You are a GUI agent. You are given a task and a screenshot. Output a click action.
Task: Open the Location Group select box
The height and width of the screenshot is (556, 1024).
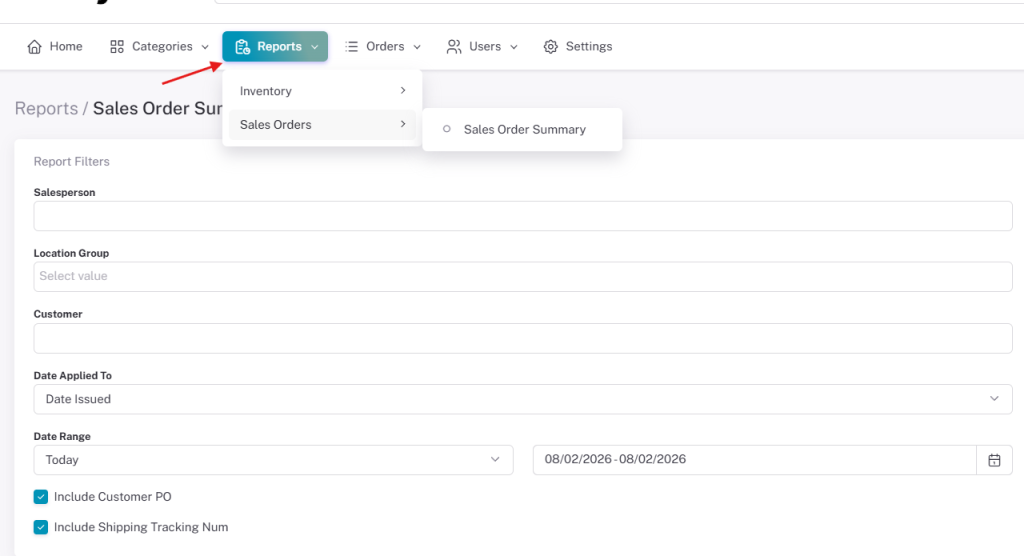522,276
